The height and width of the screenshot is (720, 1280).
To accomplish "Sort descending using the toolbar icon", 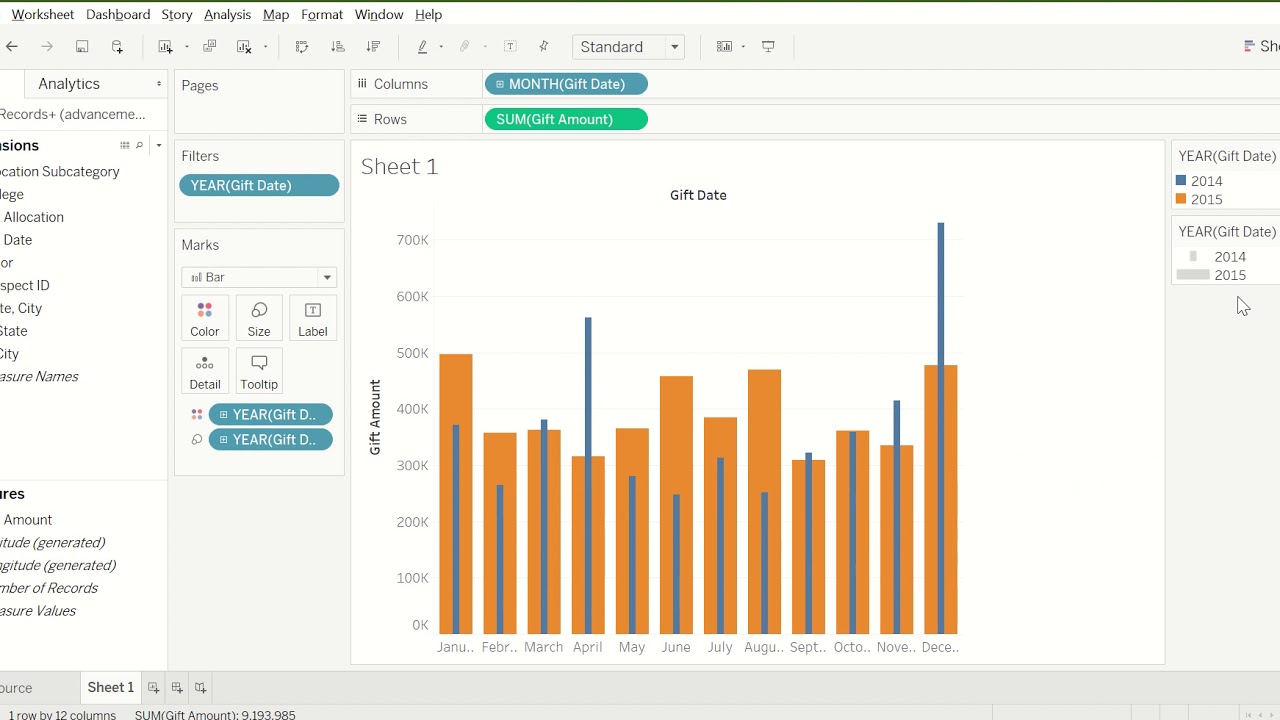I will click(373, 47).
